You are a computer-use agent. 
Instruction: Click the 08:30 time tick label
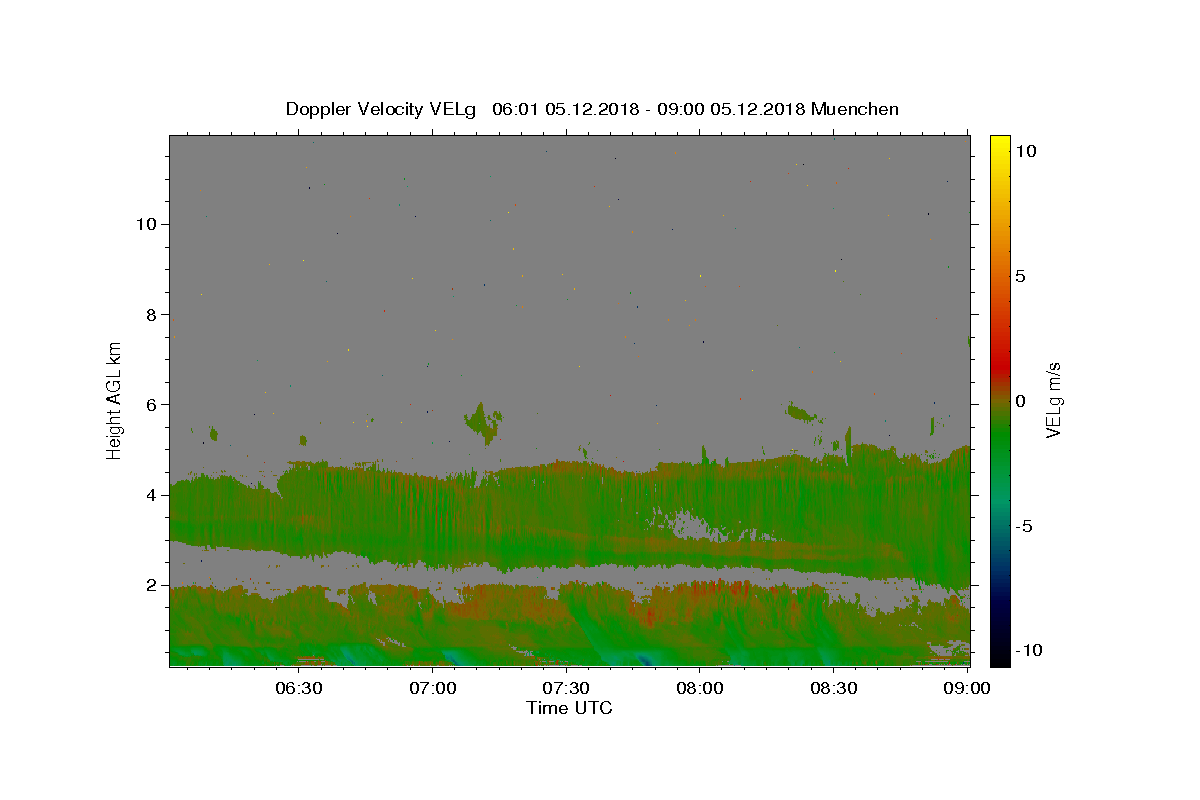click(833, 689)
